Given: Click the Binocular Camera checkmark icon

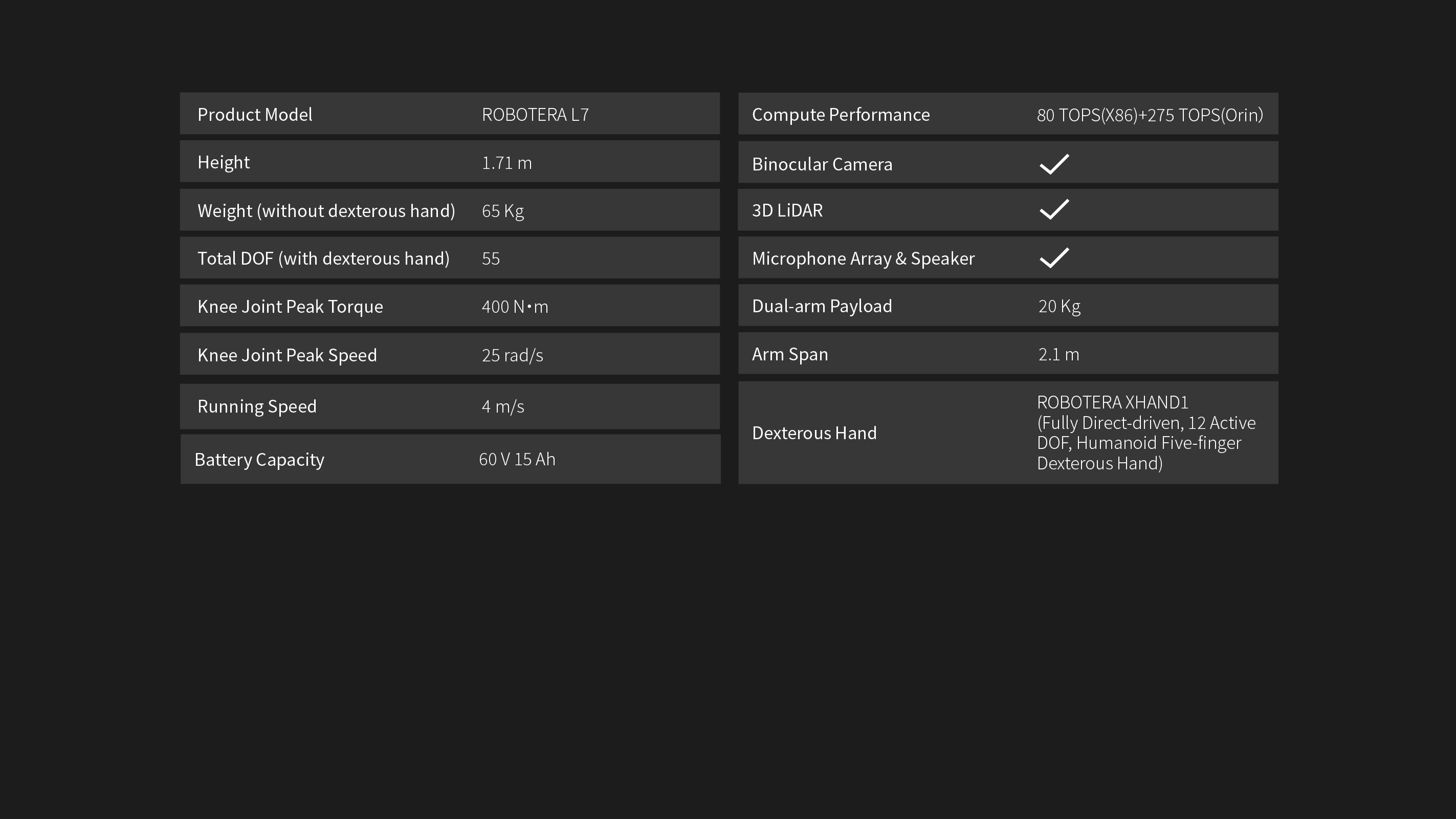Looking at the screenshot, I should click(x=1054, y=164).
